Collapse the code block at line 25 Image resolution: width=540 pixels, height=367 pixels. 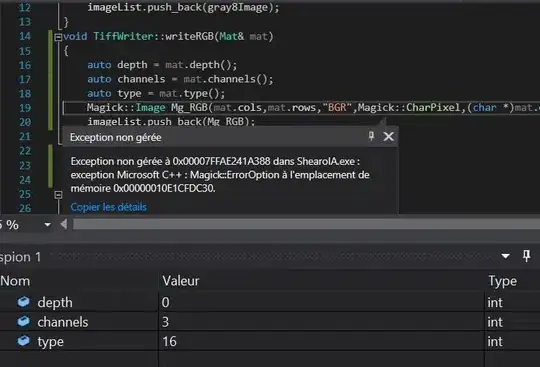tap(58, 195)
